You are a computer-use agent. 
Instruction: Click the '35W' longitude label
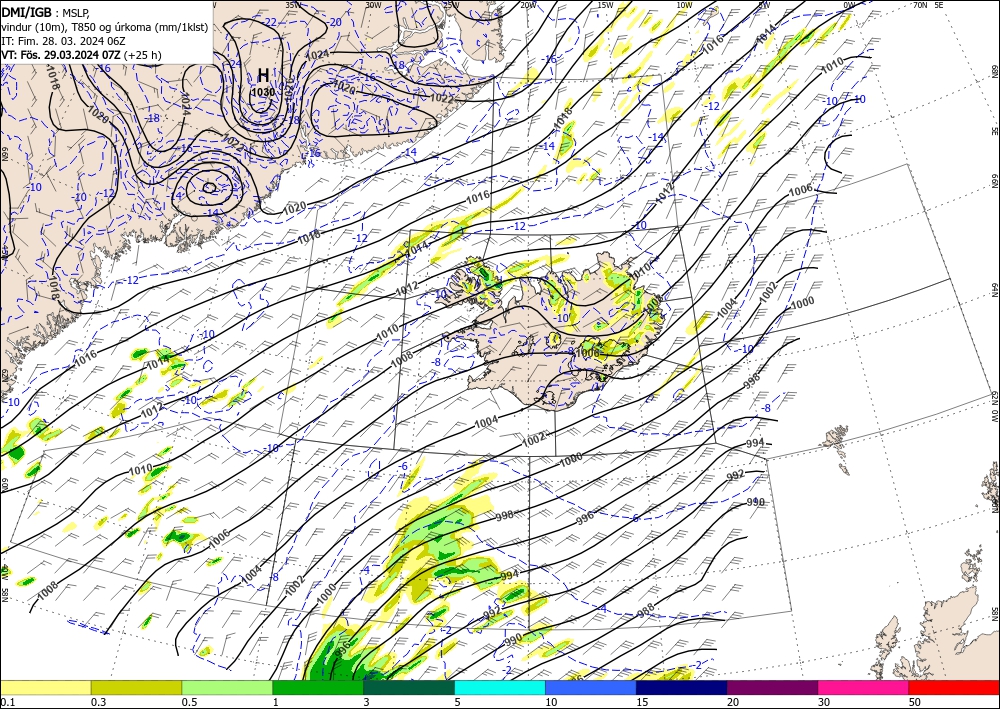click(293, 4)
